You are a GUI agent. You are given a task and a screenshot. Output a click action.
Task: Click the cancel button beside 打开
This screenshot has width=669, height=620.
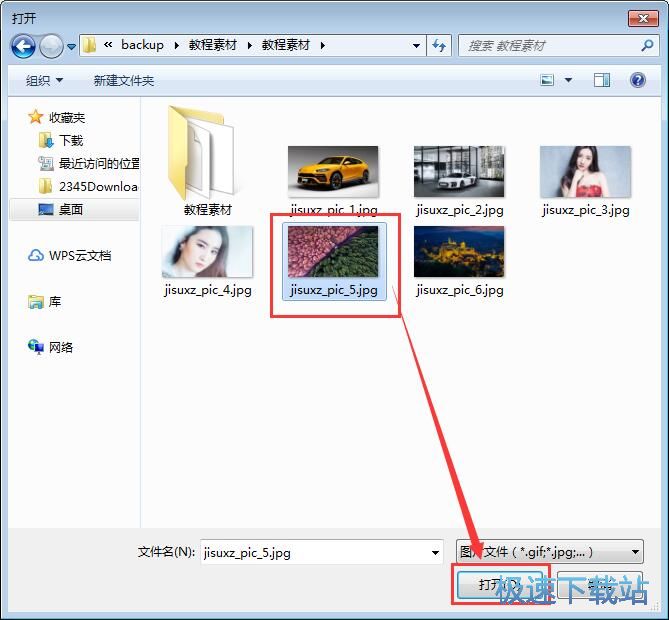coord(599,585)
